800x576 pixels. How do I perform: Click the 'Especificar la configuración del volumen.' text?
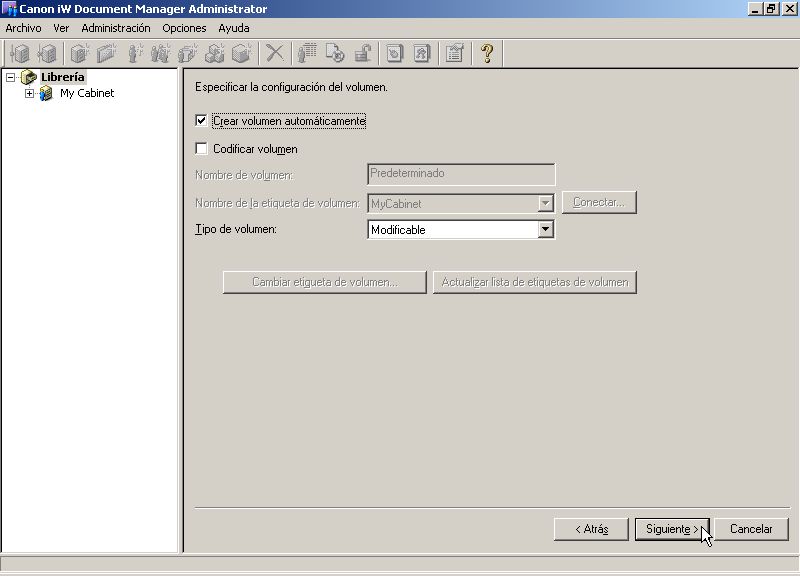[x=291, y=87]
